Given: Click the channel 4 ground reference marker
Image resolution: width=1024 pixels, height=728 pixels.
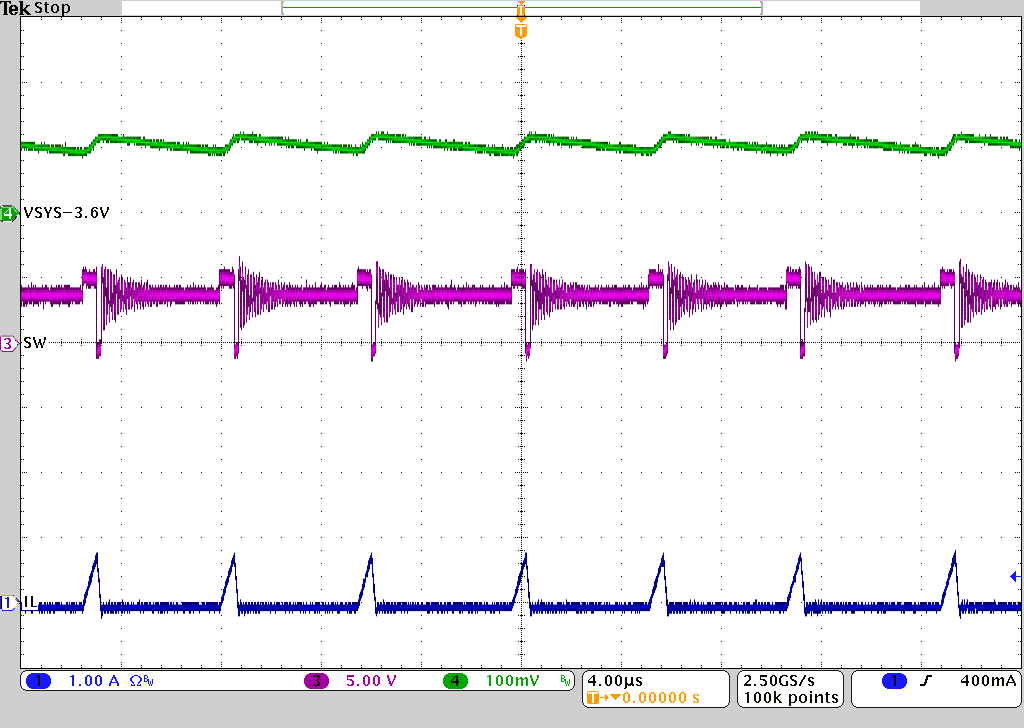Looking at the screenshot, I should point(8,213).
